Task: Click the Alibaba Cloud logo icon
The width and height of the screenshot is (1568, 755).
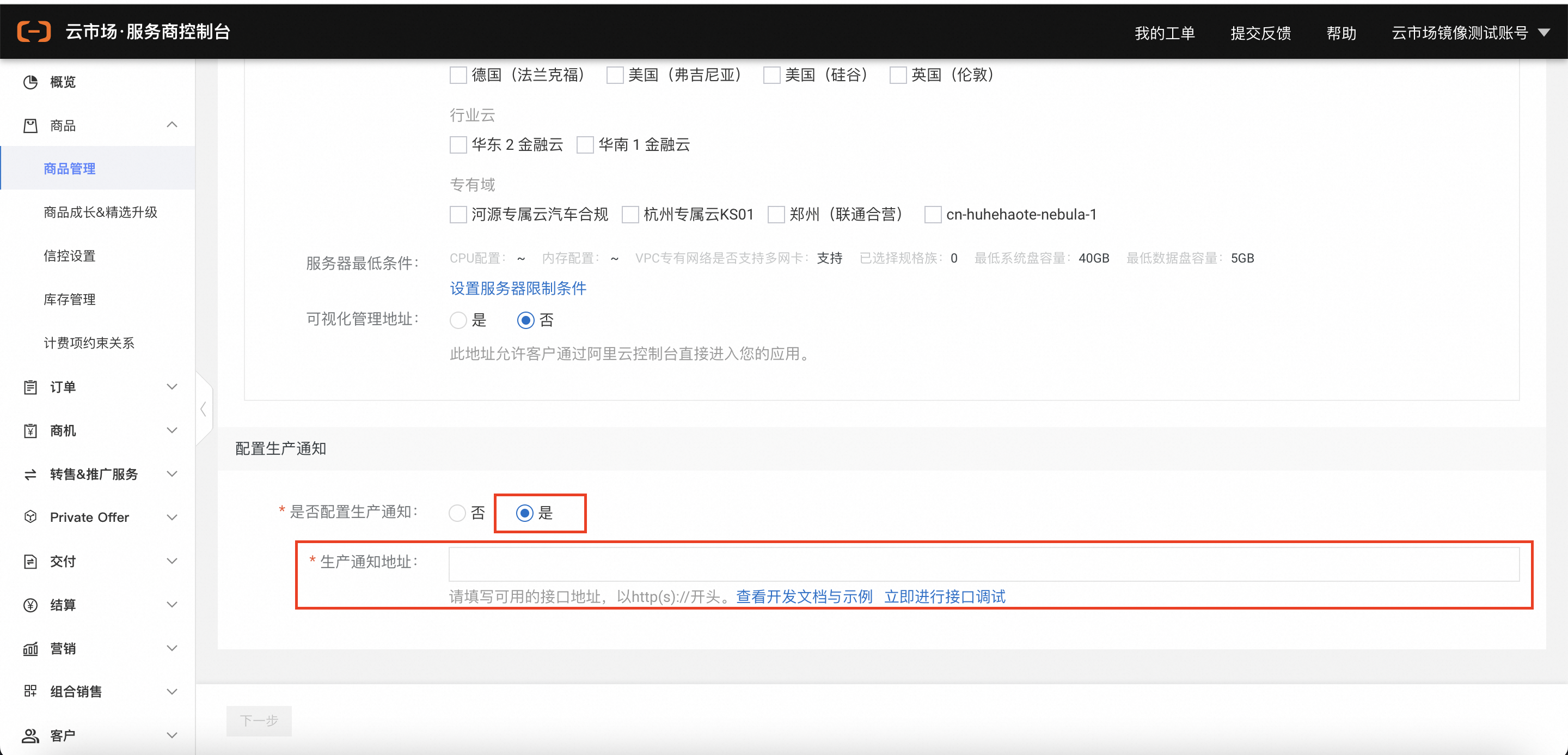Action: [33, 31]
